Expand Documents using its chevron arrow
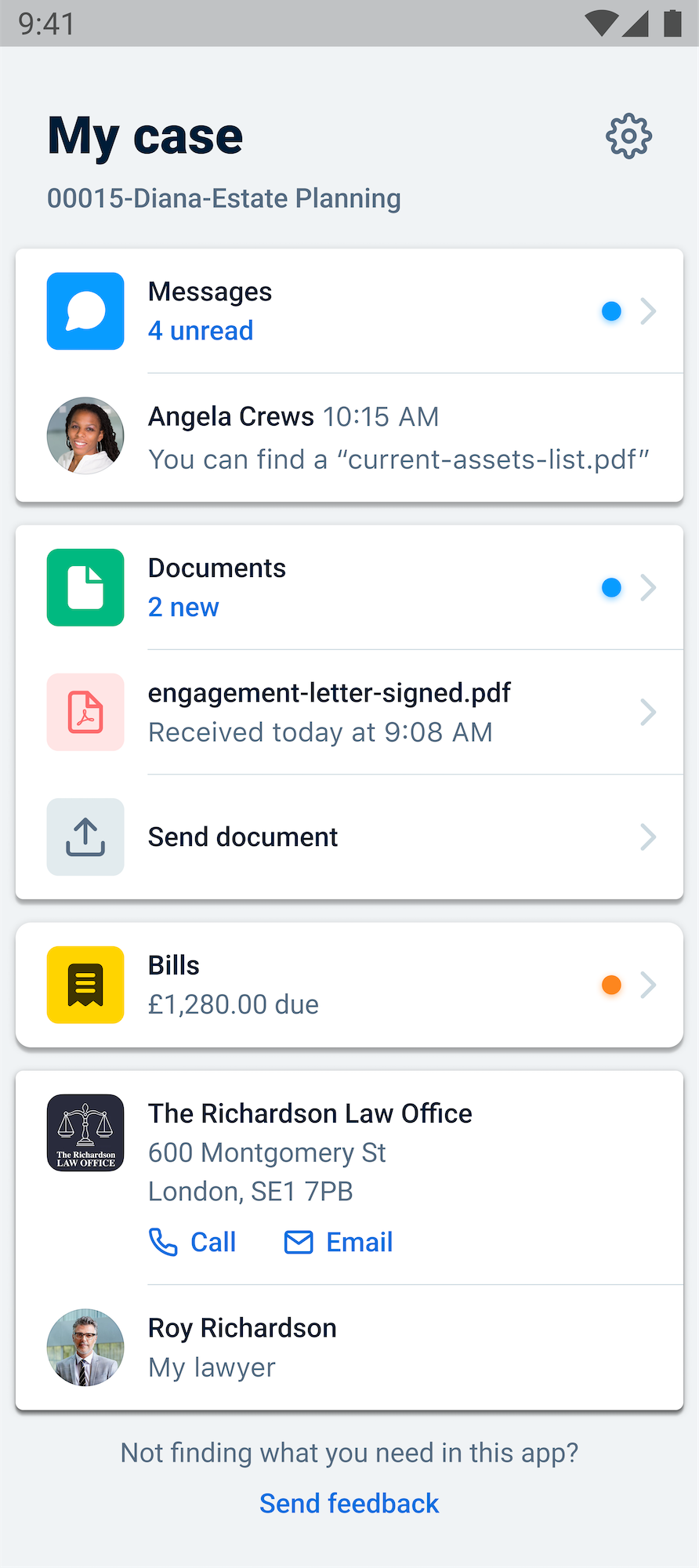This screenshot has height=1568, width=699. pyautogui.click(x=648, y=587)
